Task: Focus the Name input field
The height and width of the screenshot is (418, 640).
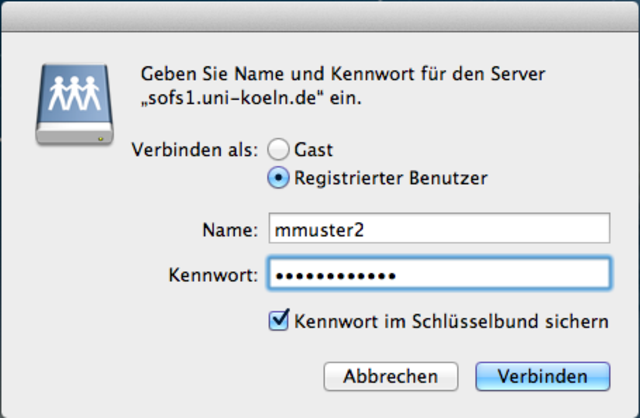Action: pos(439,228)
